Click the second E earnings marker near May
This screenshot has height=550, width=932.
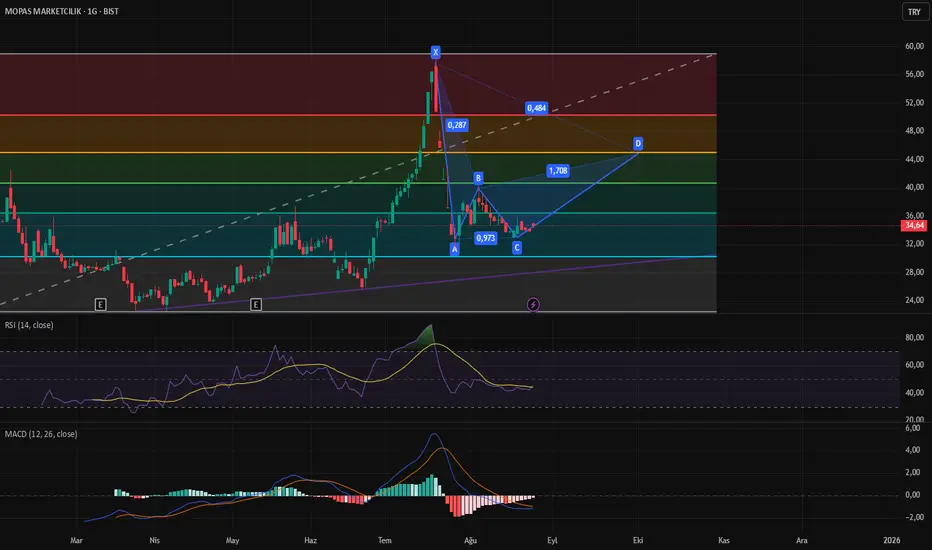(x=256, y=304)
